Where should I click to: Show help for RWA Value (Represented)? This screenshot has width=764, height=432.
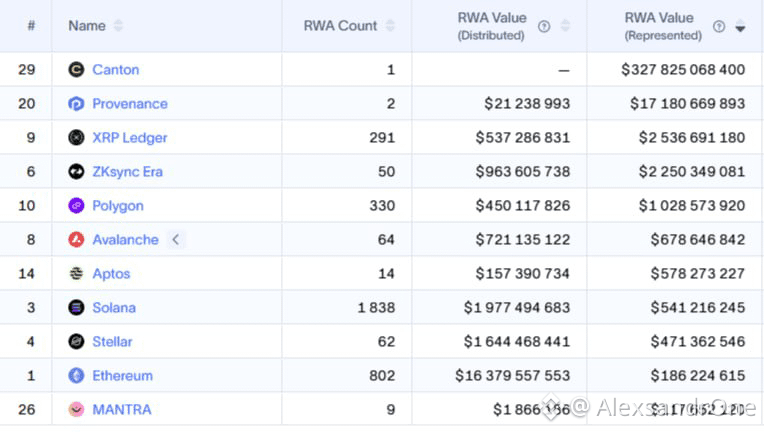pyautogui.click(x=719, y=26)
